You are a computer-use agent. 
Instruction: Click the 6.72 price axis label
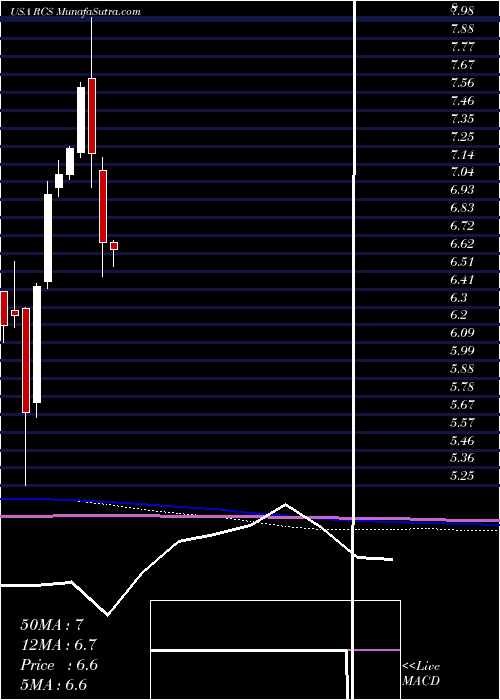tap(462, 226)
